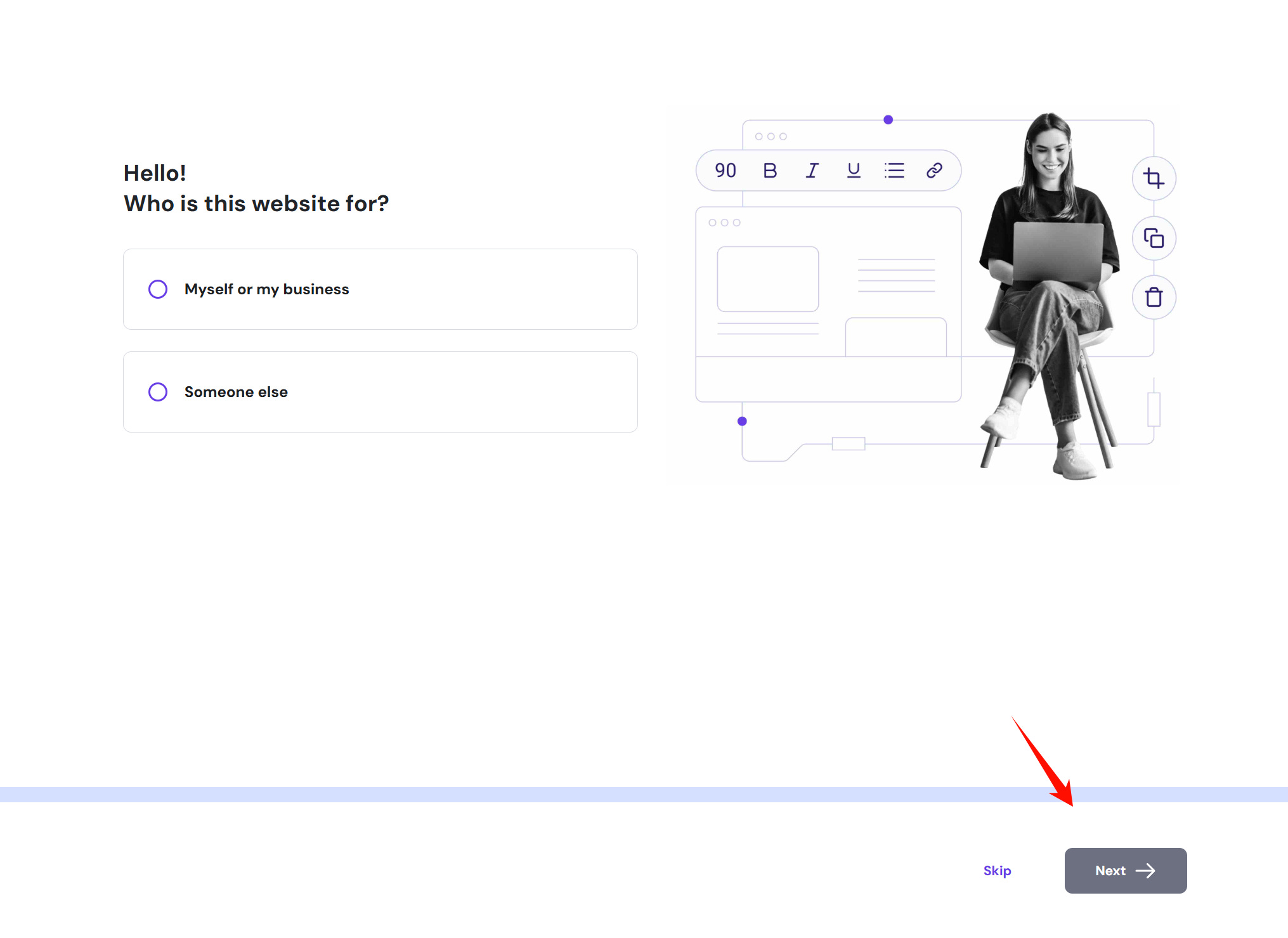This screenshot has width=1288, height=938.
Task: Click the arrow icon on Next button
Action: (1145, 871)
